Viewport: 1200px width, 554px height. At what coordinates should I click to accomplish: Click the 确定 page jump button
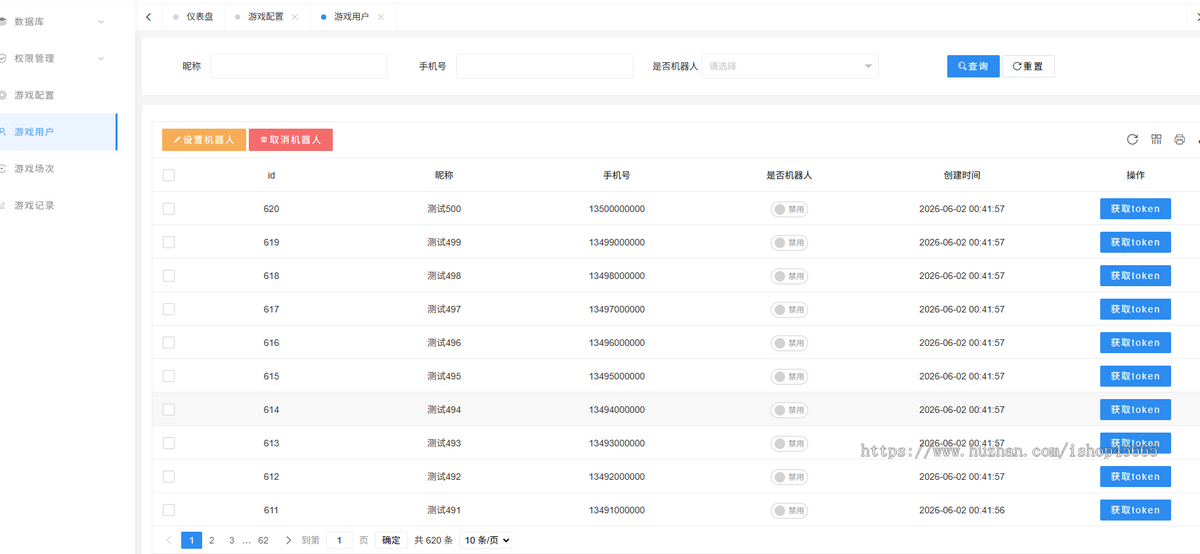click(391, 540)
